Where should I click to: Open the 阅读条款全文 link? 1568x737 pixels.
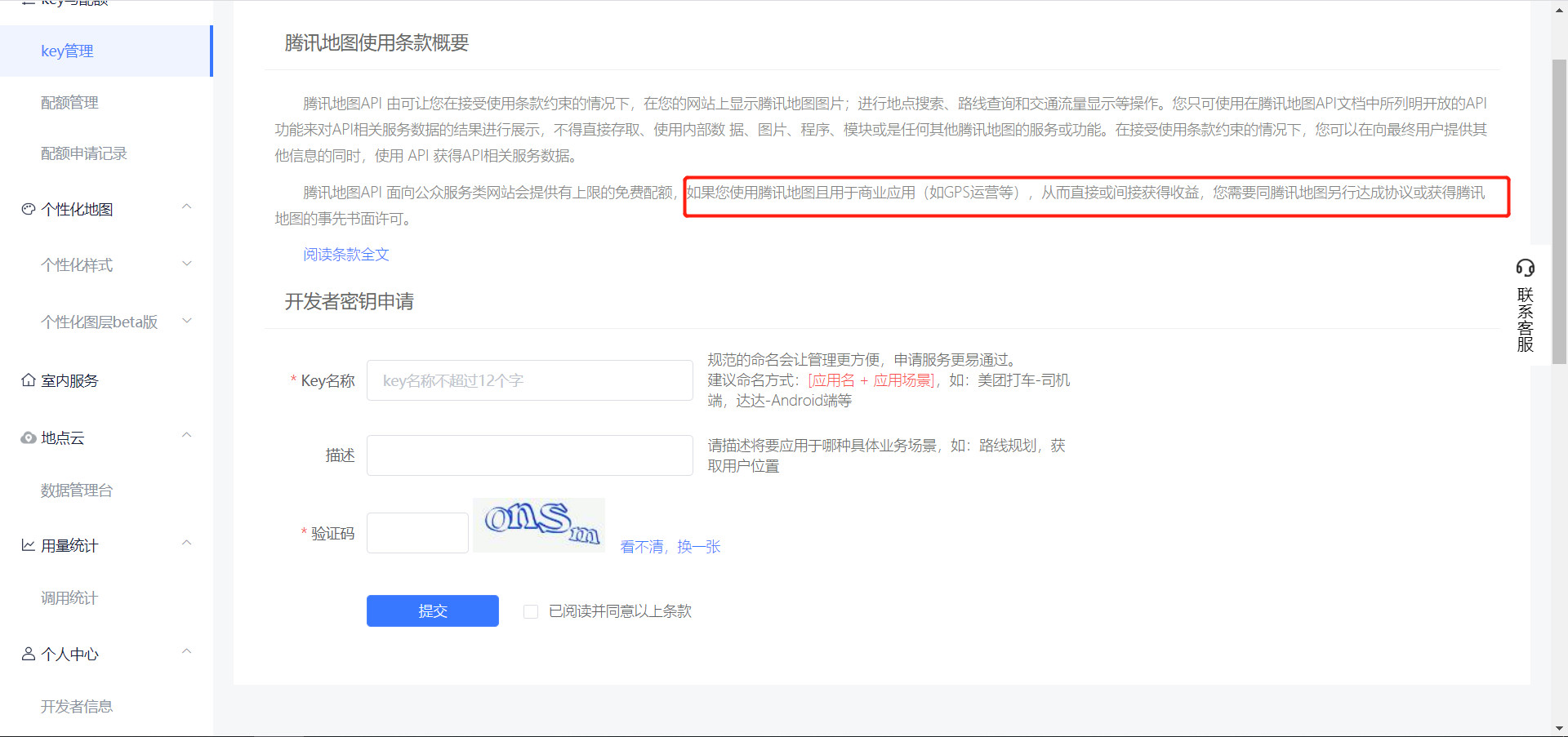click(346, 255)
